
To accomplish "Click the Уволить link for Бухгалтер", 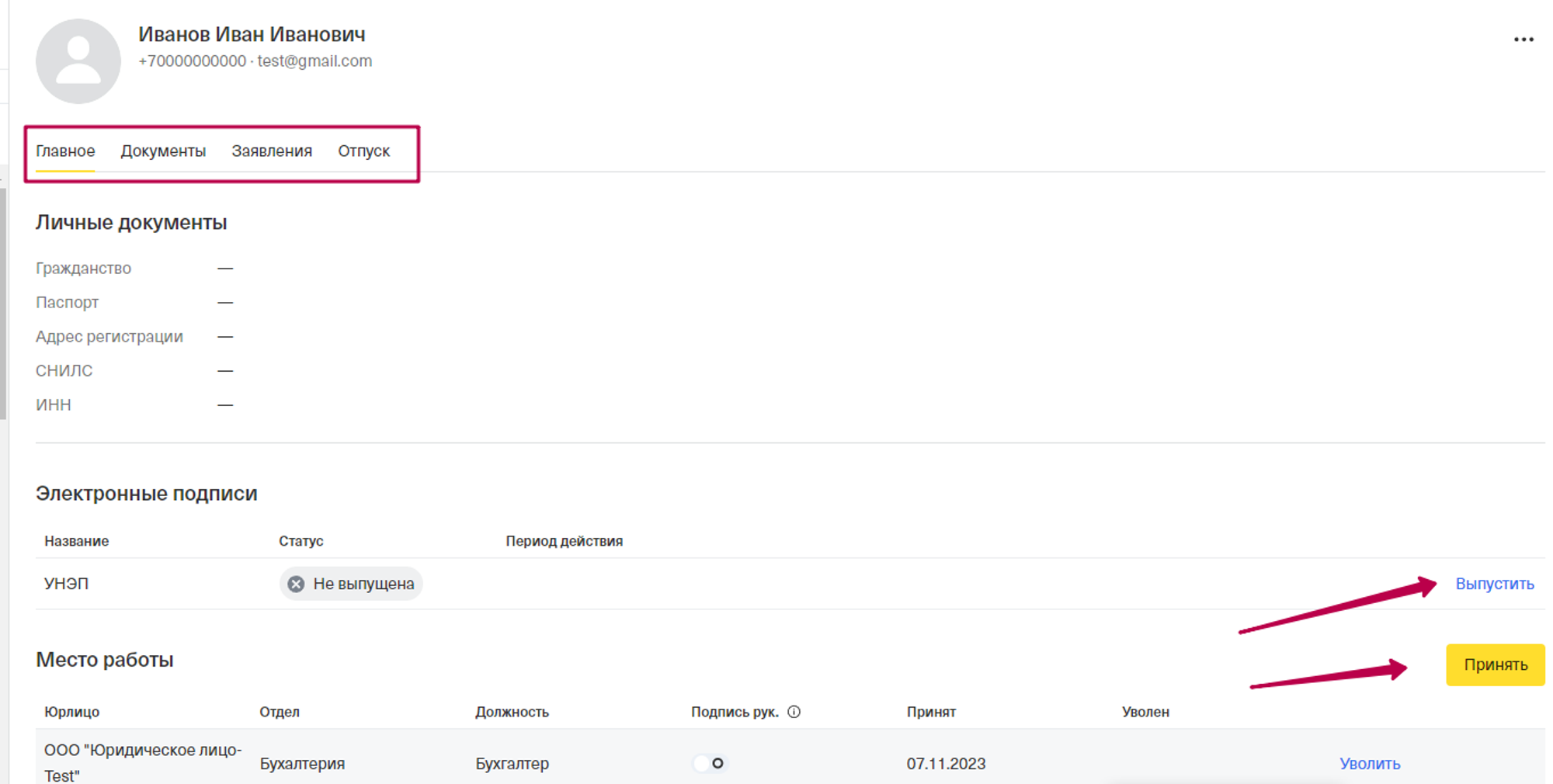I will [x=1369, y=764].
